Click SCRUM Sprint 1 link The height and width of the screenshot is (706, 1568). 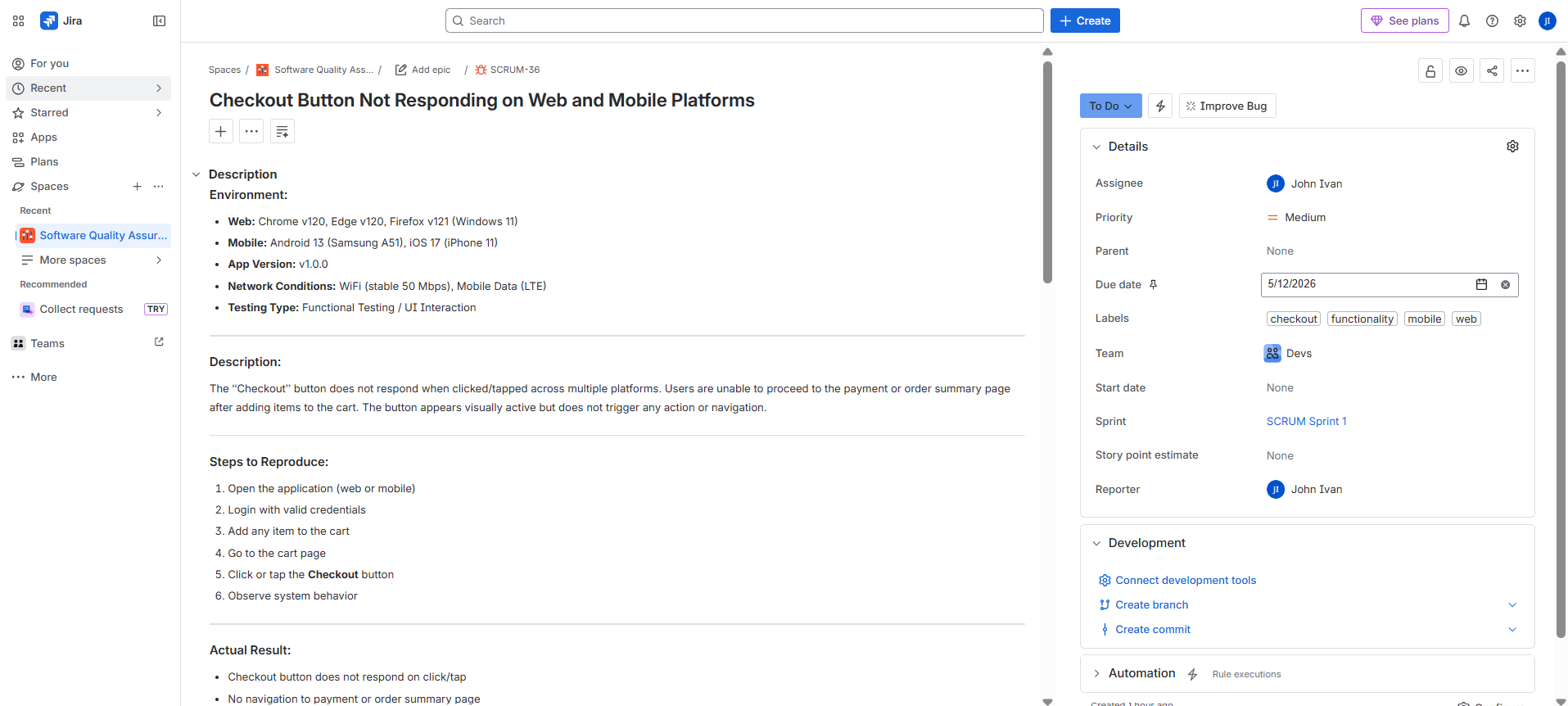1306,421
